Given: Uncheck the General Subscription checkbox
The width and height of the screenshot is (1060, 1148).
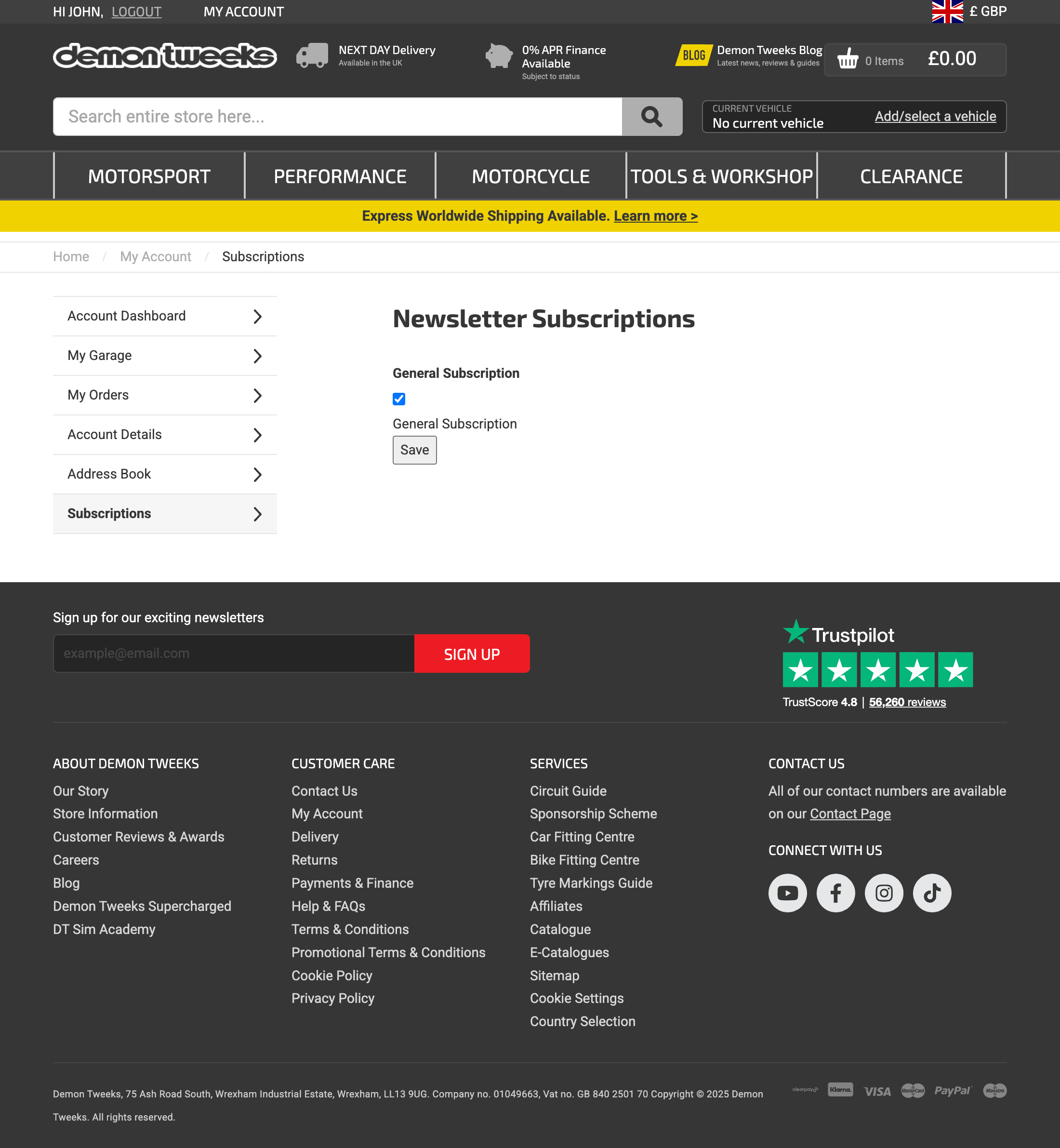Looking at the screenshot, I should pos(398,399).
